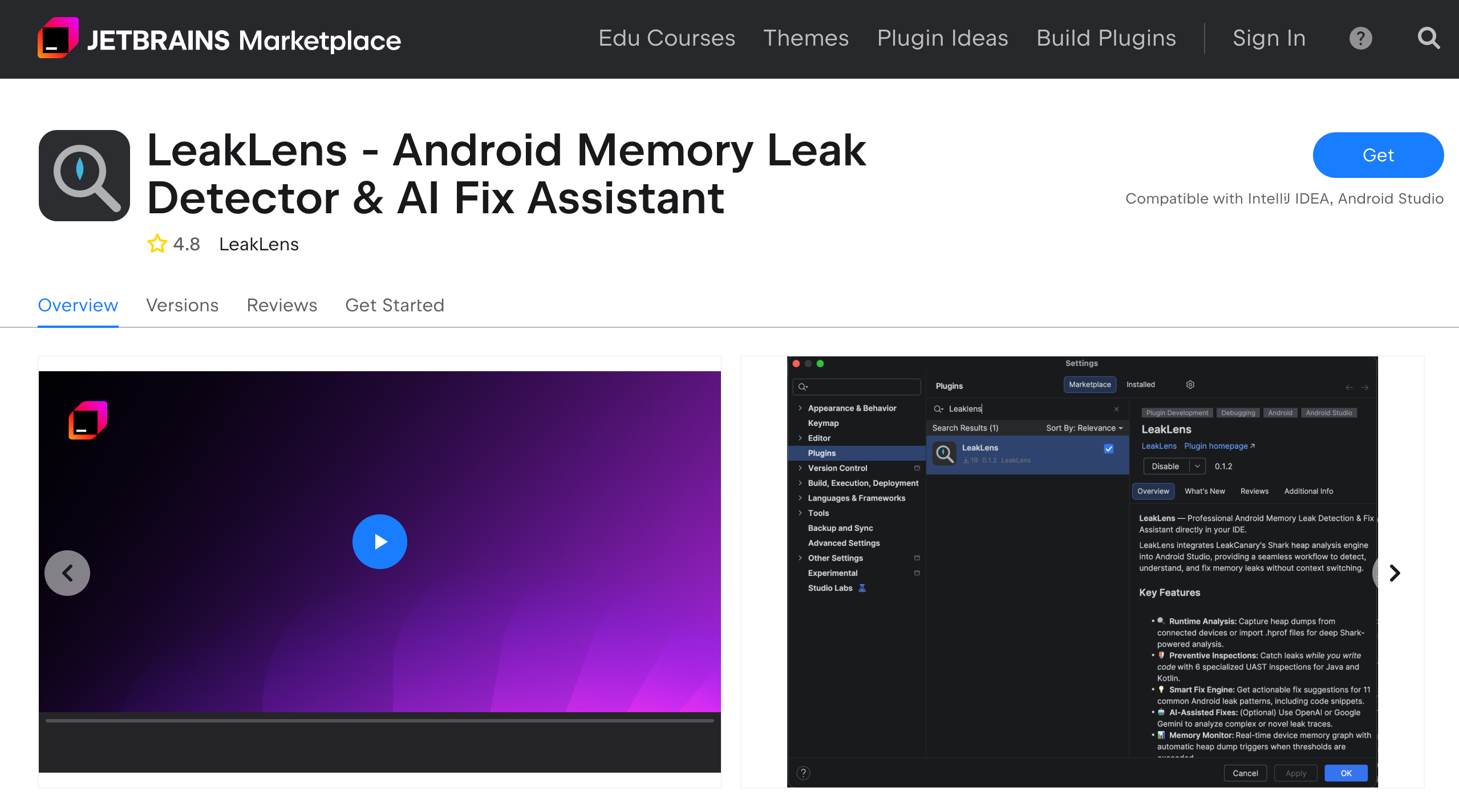Expand the Version Control settings node
The width and height of the screenshot is (1459, 812).
(x=800, y=468)
